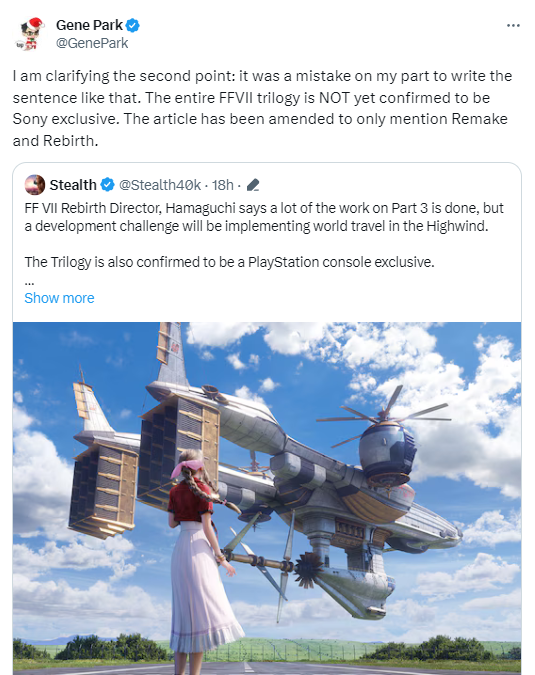Image resolution: width=535 pixels, height=675 pixels.
Task: Open Stealth's small profile avatar
Action: [x=35, y=185]
